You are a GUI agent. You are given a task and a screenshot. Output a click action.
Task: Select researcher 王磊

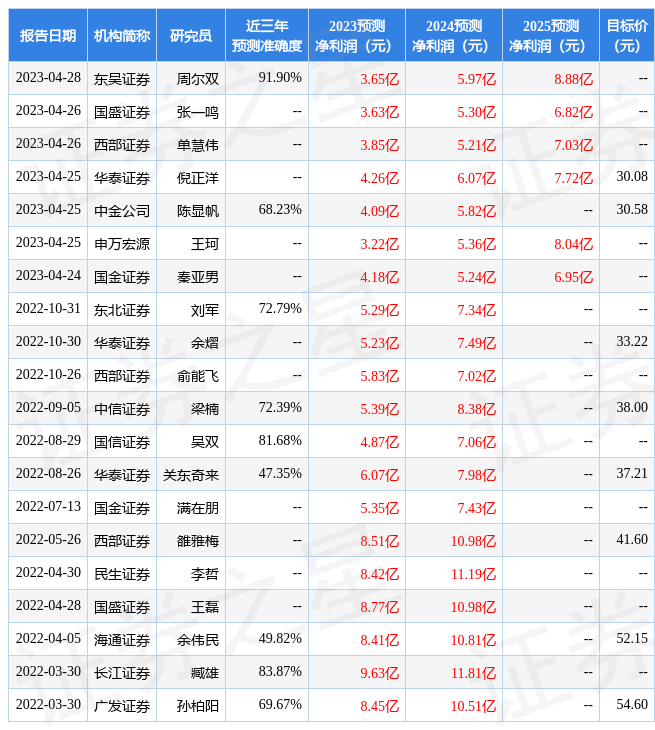(x=205, y=608)
